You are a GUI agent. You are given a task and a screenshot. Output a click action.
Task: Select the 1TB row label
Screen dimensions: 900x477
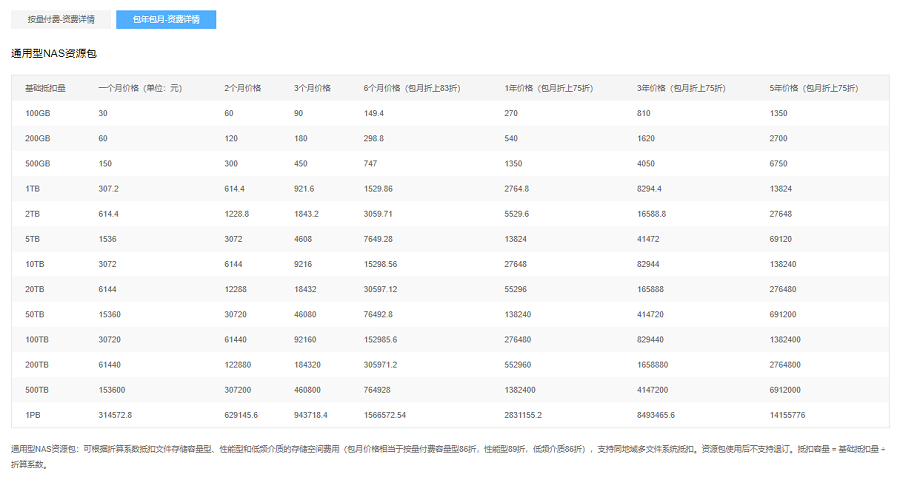tap(33, 189)
